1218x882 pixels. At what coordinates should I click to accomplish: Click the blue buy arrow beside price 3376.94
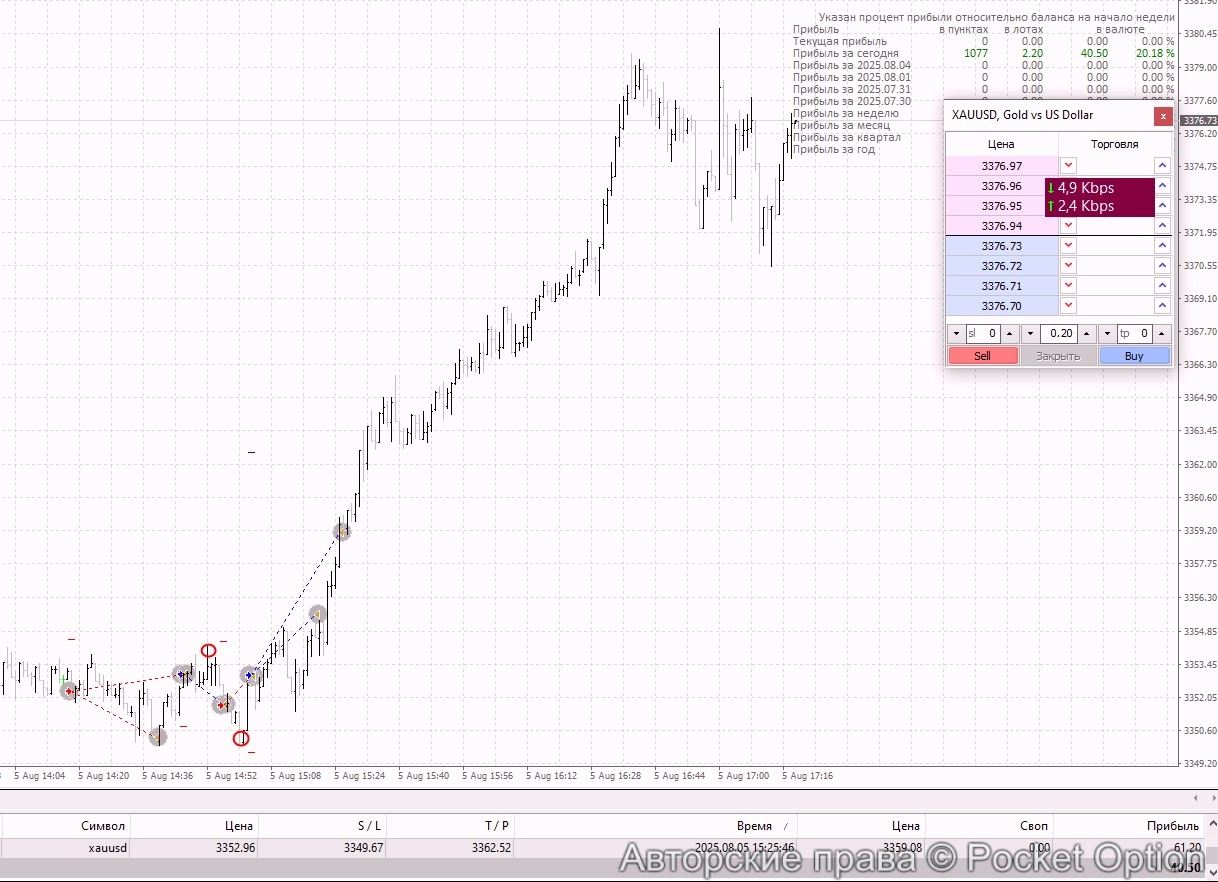[1162, 226]
